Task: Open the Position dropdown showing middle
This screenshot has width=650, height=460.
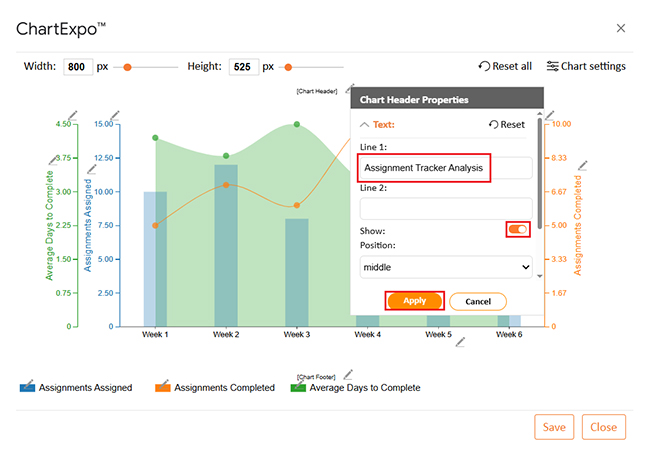Action: (x=446, y=267)
